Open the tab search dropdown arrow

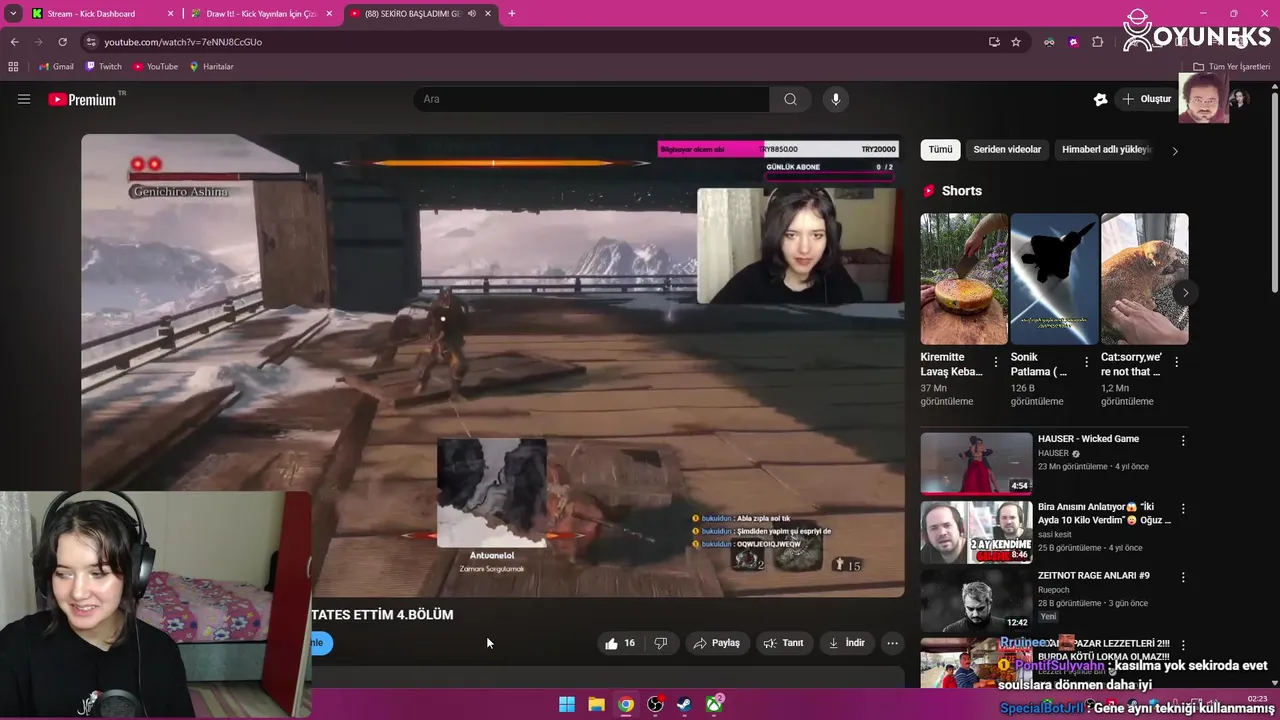click(x=13, y=14)
